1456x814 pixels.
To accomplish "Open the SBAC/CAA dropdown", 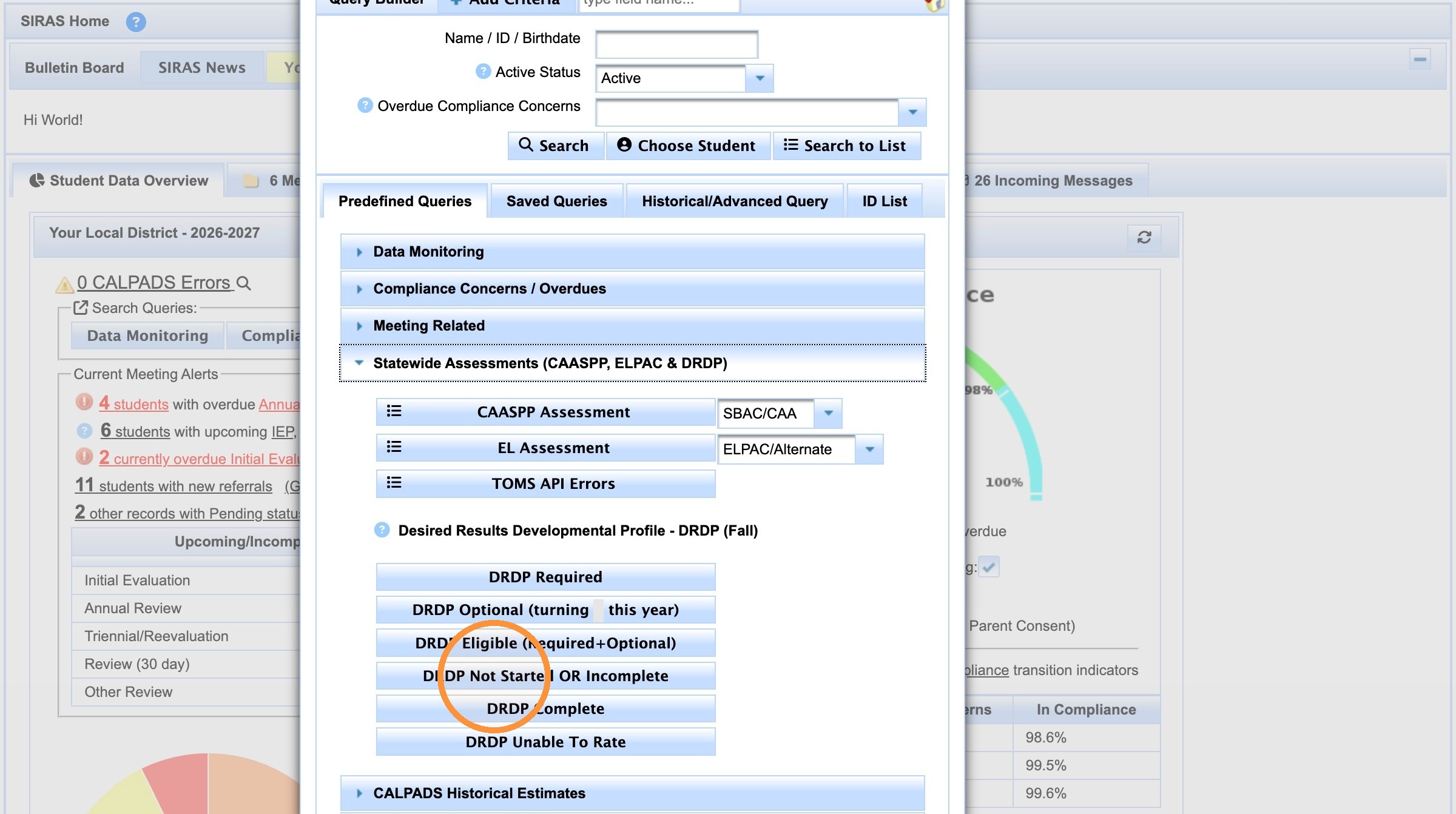I will 828,413.
